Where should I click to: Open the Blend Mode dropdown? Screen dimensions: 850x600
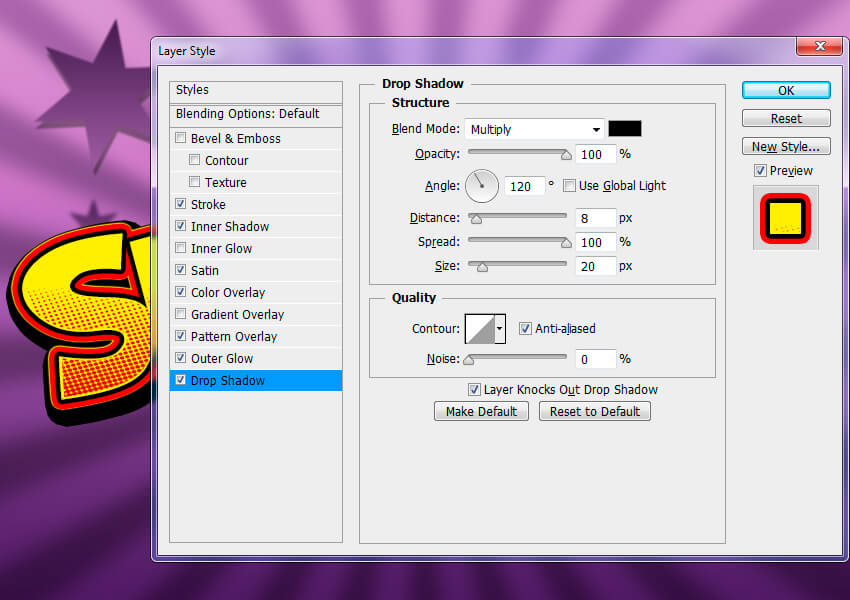[534, 129]
